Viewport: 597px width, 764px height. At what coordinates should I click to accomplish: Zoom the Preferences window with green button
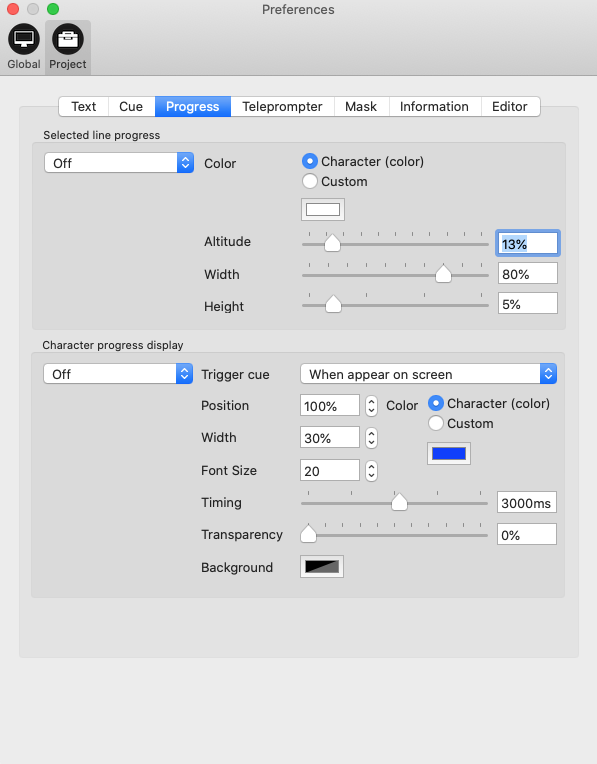click(x=53, y=9)
